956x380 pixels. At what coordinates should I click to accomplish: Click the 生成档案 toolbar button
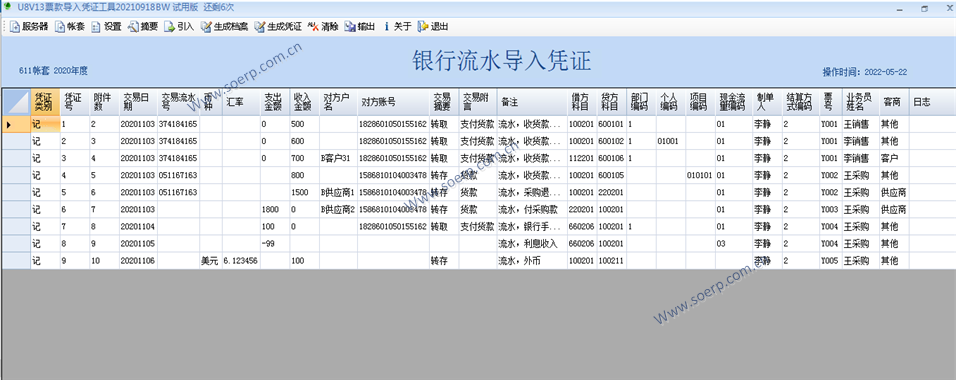click(x=224, y=27)
